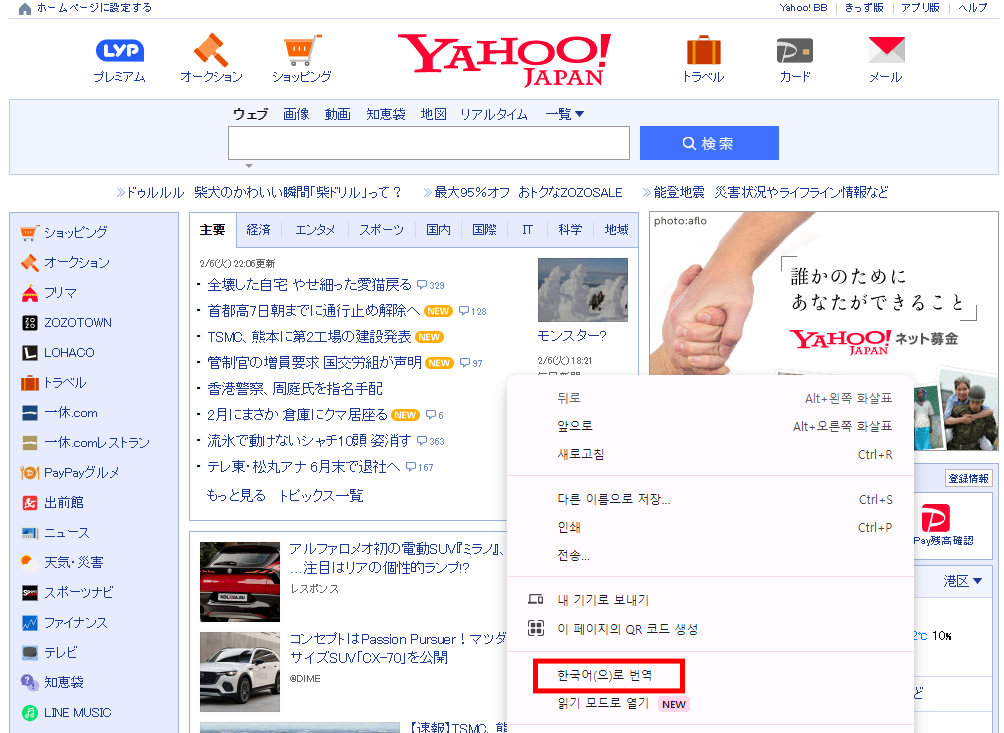This screenshot has width=1004, height=733.
Task: Open sidebar フリマ tent icon
Action: coord(29,293)
